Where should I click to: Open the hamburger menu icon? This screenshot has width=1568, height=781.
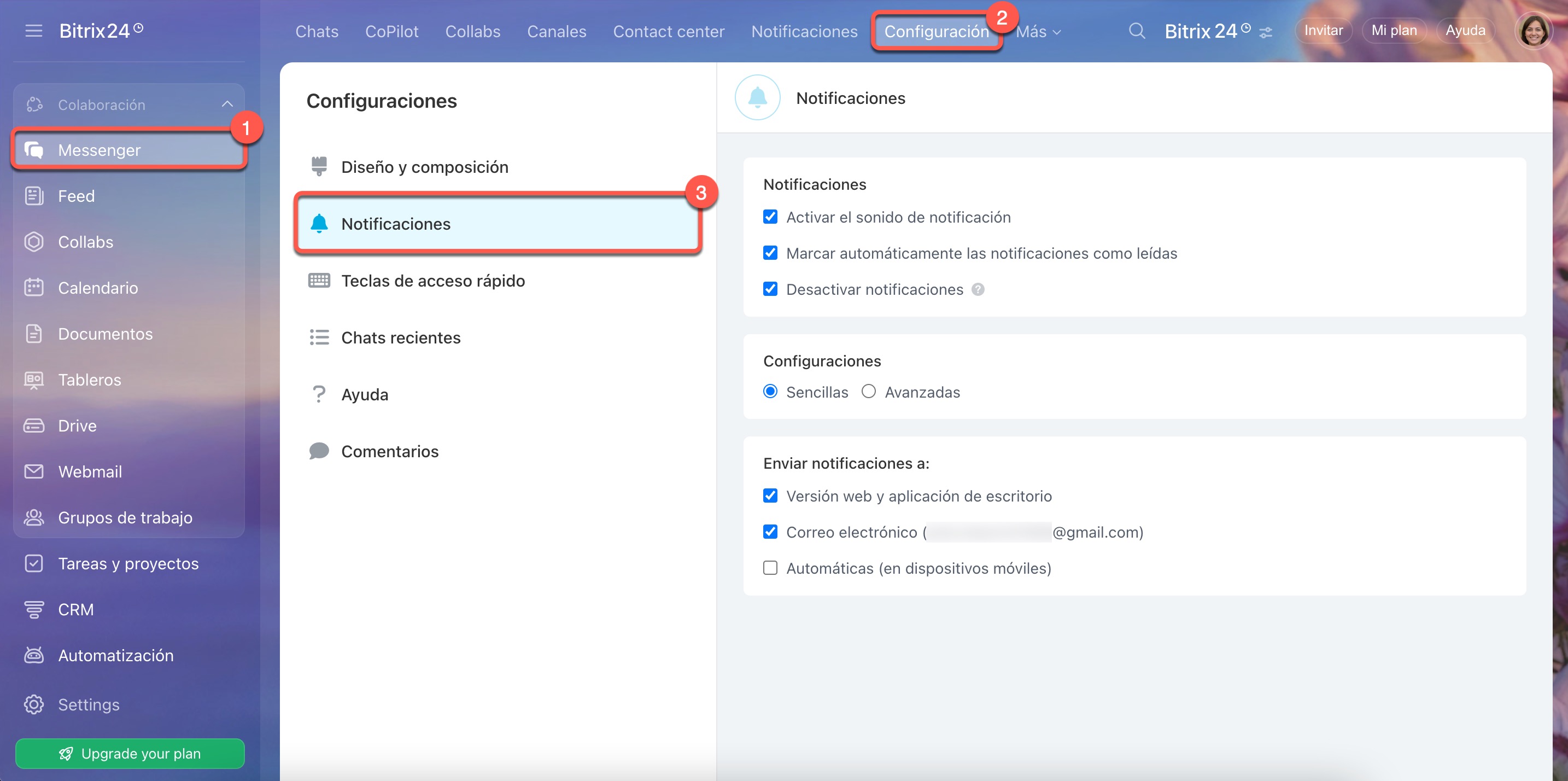(x=34, y=31)
